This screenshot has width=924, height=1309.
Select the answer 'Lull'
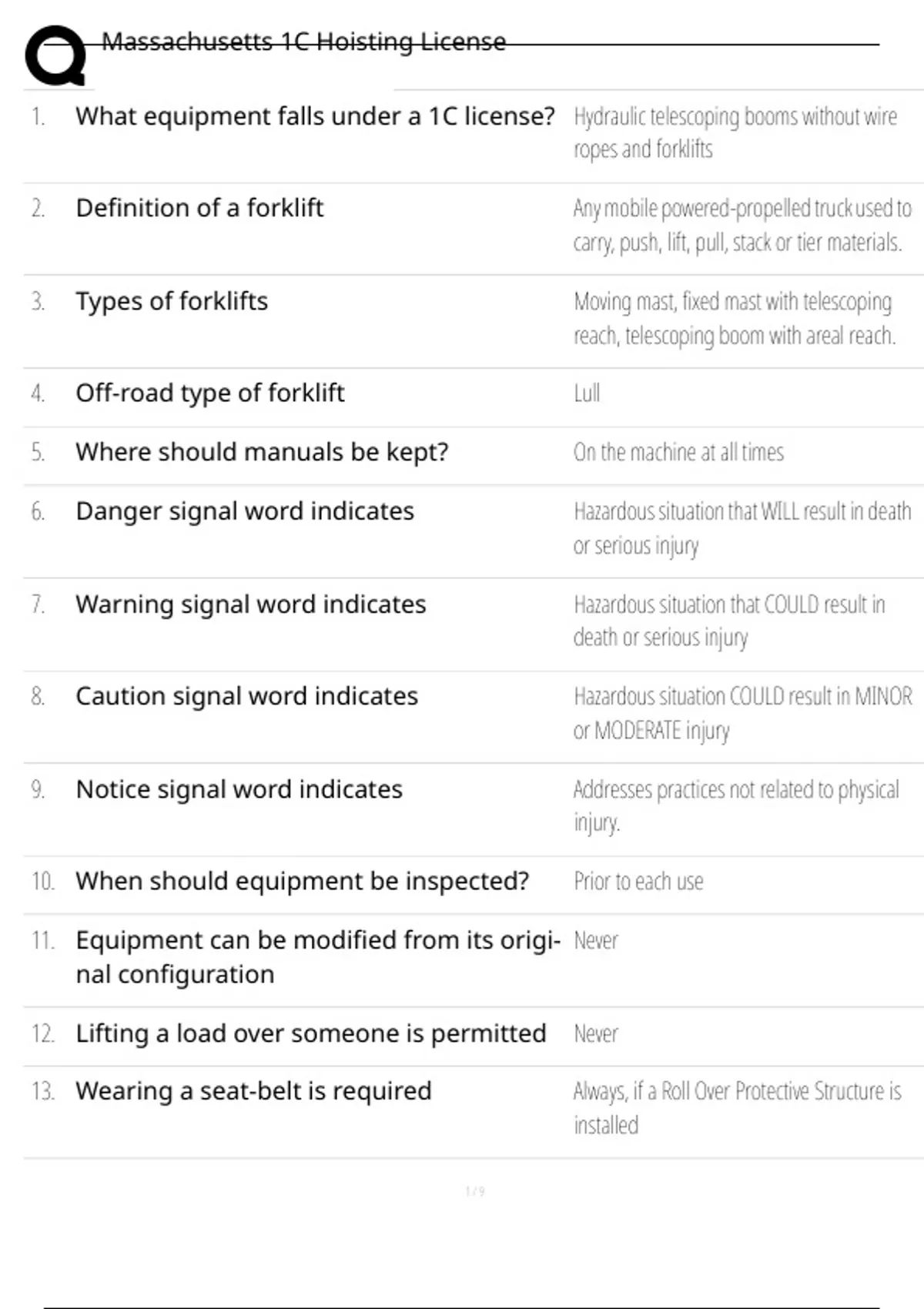click(x=587, y=393)
